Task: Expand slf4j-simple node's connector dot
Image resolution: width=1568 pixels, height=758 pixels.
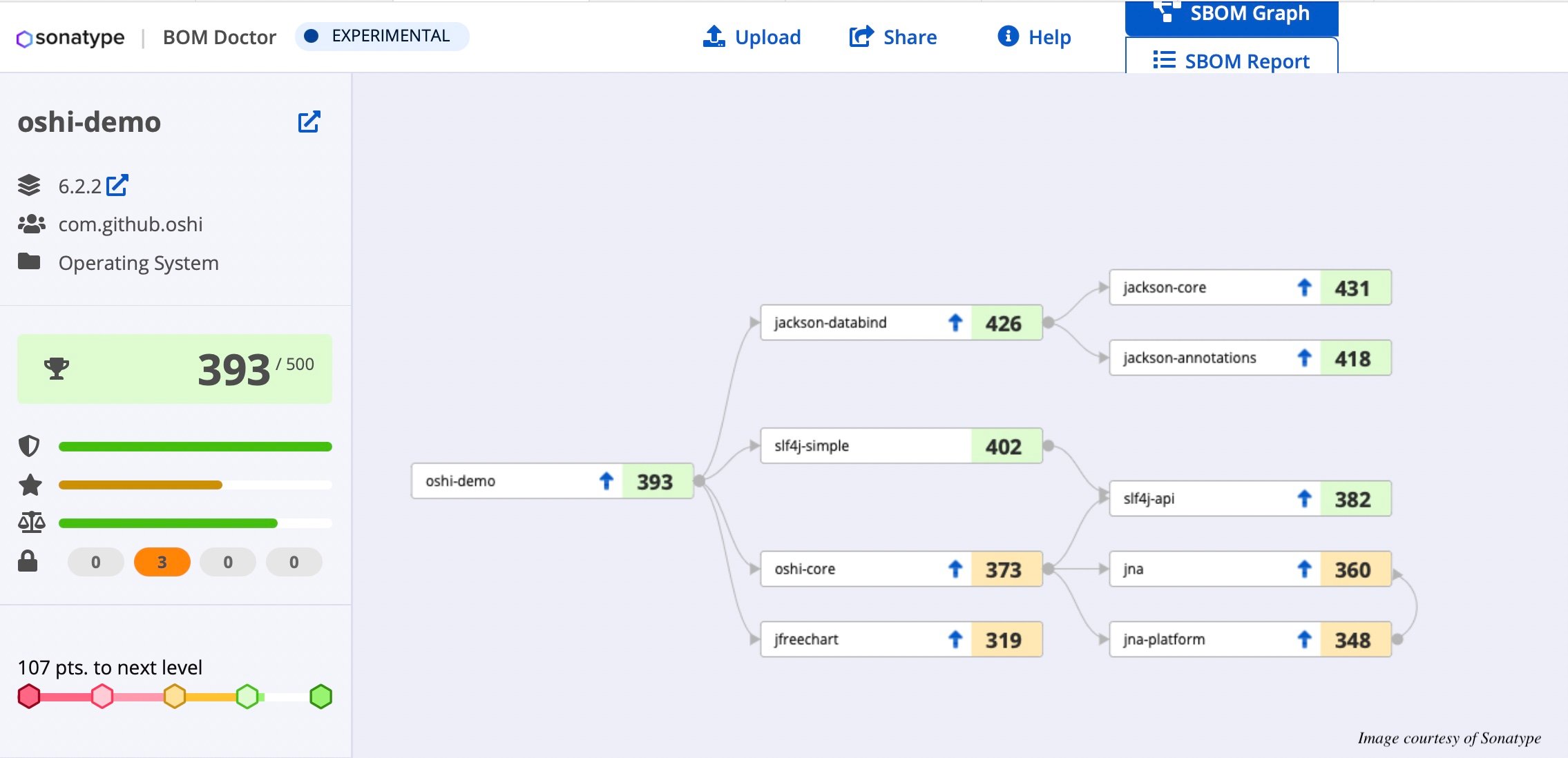Action: [1049, 446]
